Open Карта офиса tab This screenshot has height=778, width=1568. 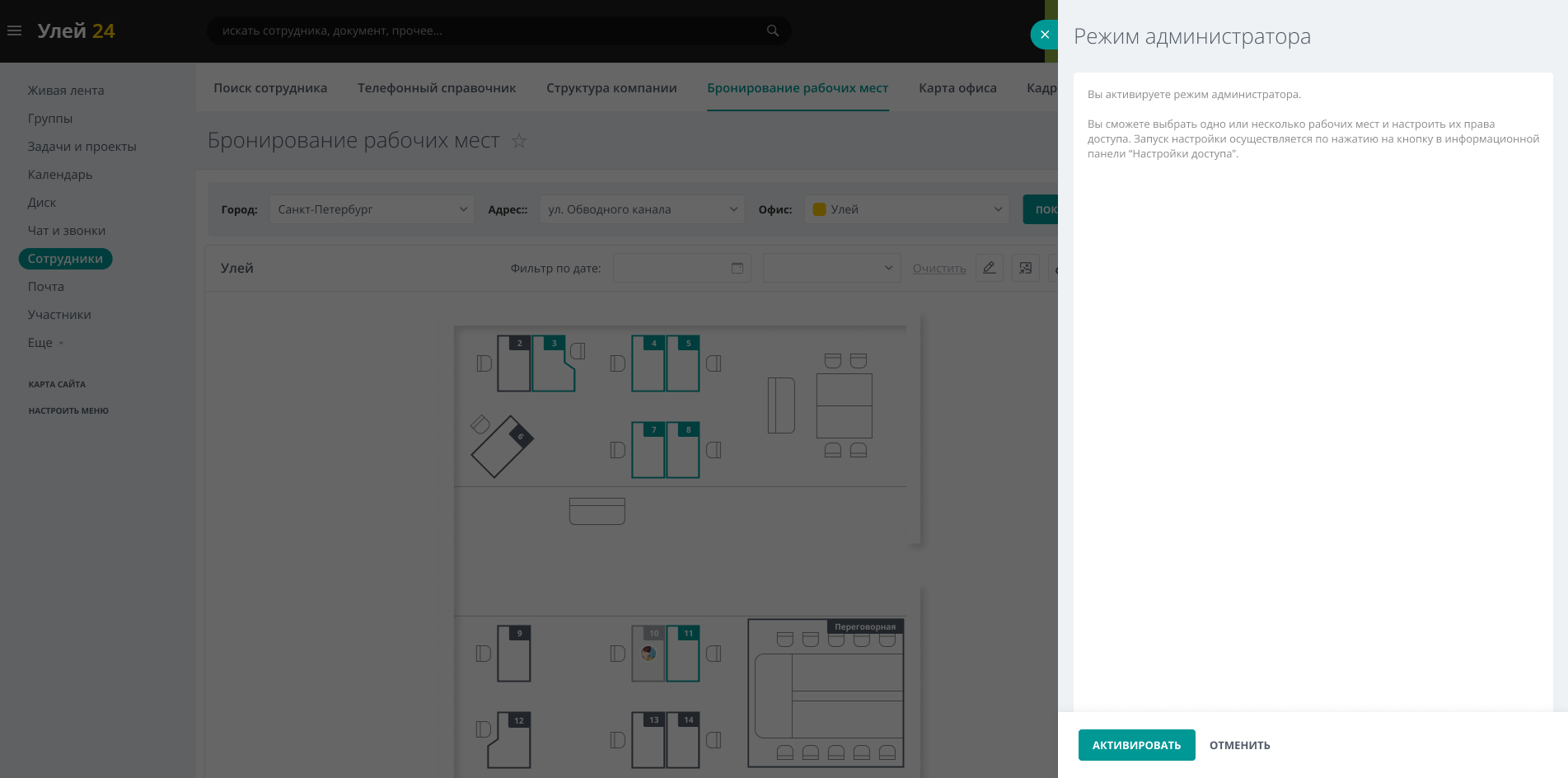pos(957,88)
